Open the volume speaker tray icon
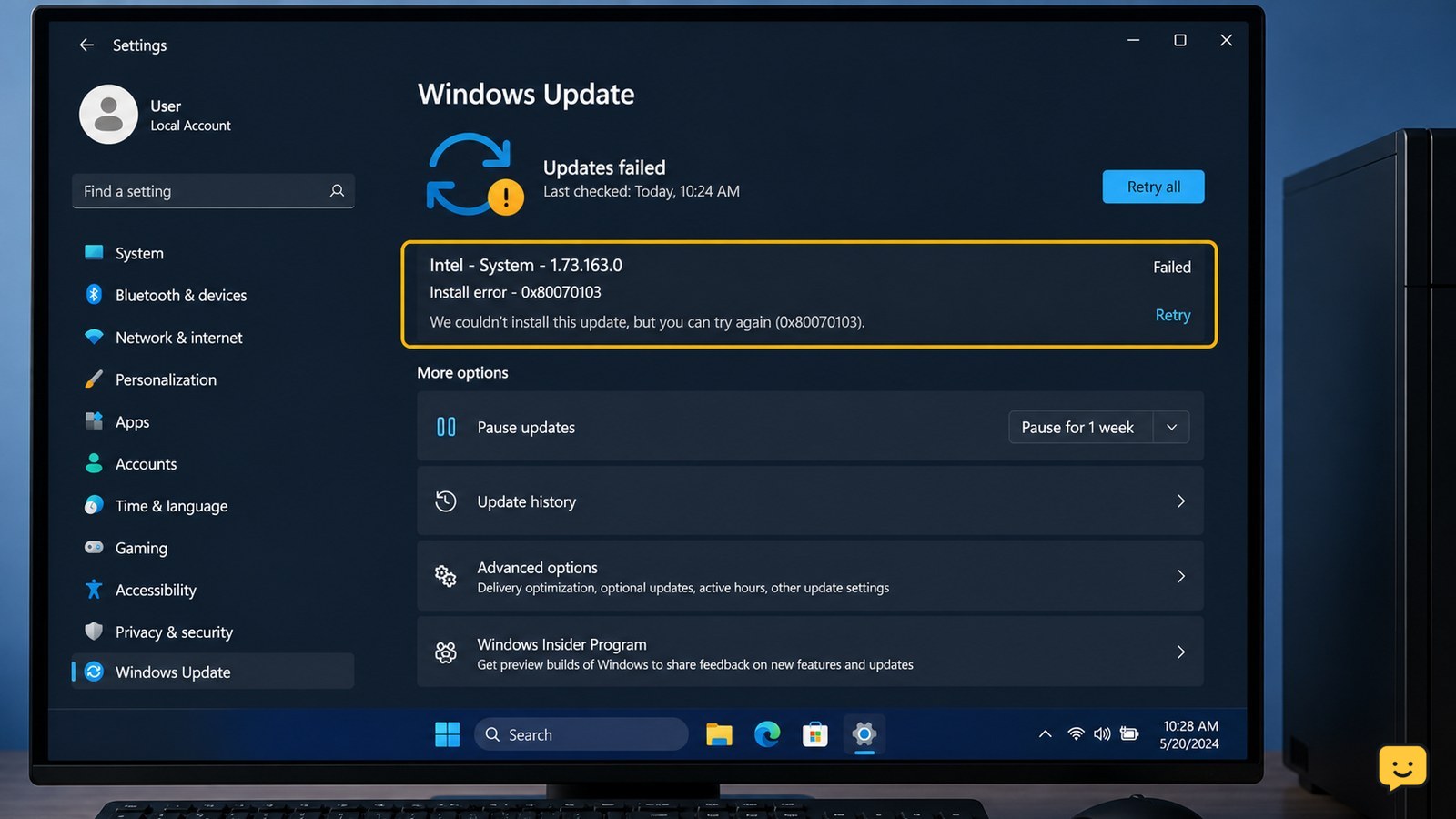The width and height of the screenshot is (1456, 819). tap(1102, 733)
